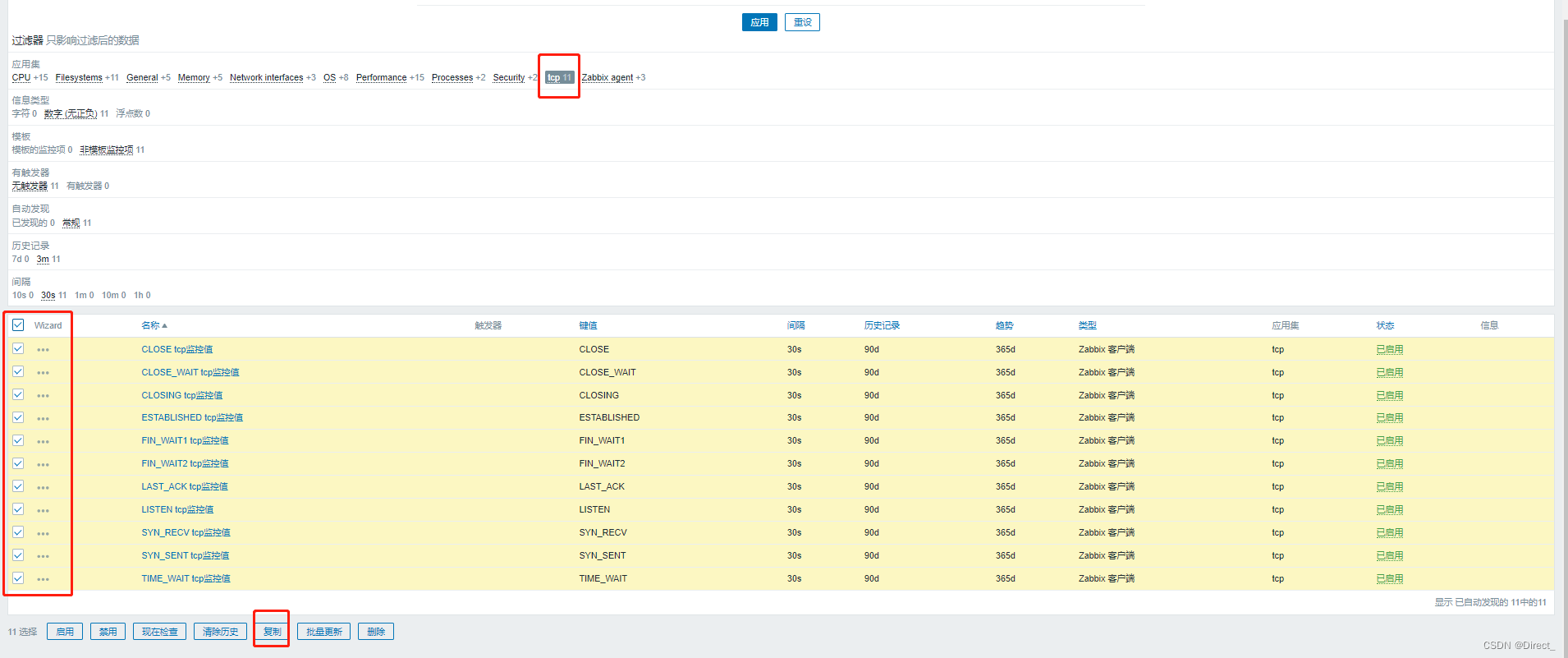Open wizard dots for FIN_WAIT2 row
This screenshot has height=658, width=1568.
tap(43, 465)
